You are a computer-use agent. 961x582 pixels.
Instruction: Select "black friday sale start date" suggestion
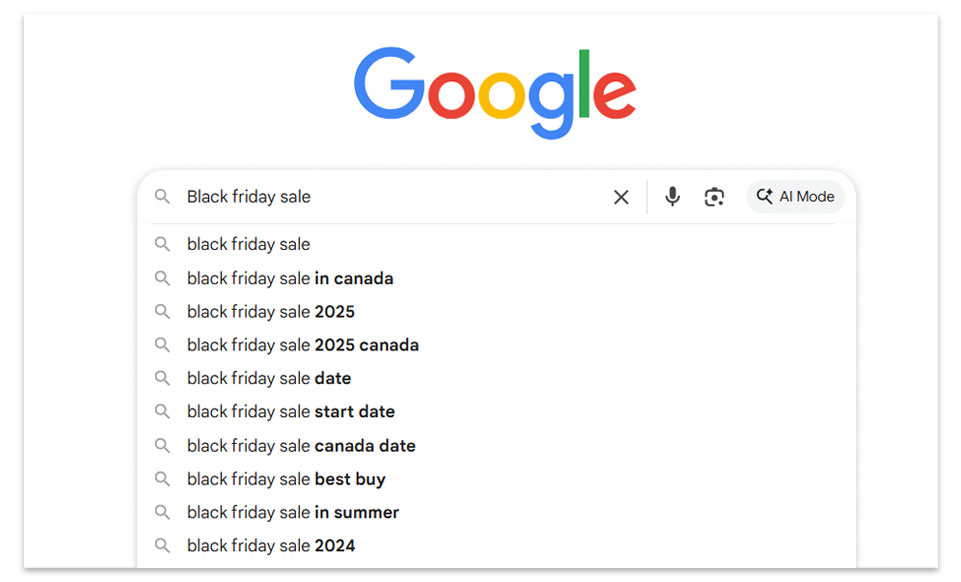pyautogui.click(x=291, y=411)
